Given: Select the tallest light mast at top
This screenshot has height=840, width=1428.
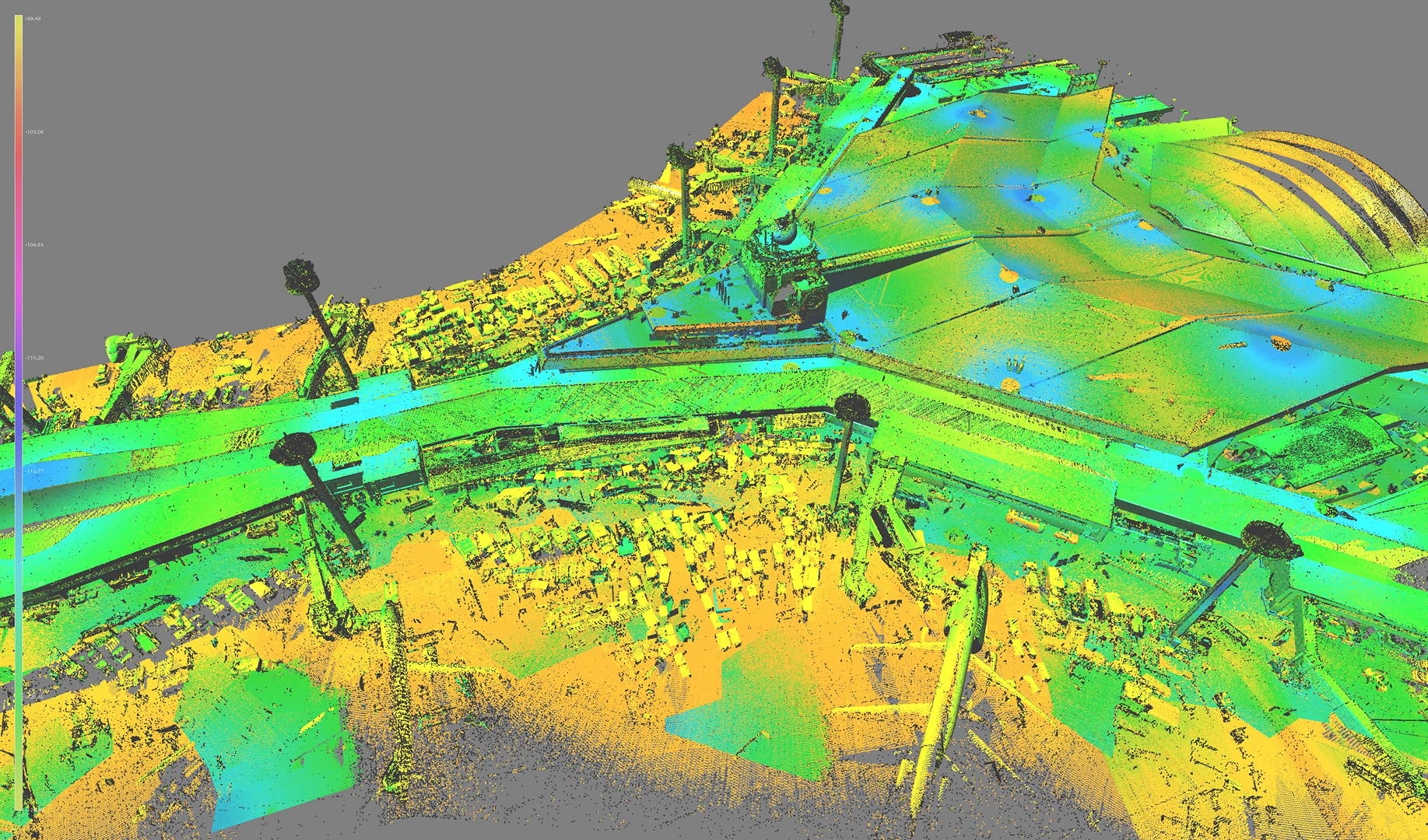Looking at the screenshot, I should 838,9.
